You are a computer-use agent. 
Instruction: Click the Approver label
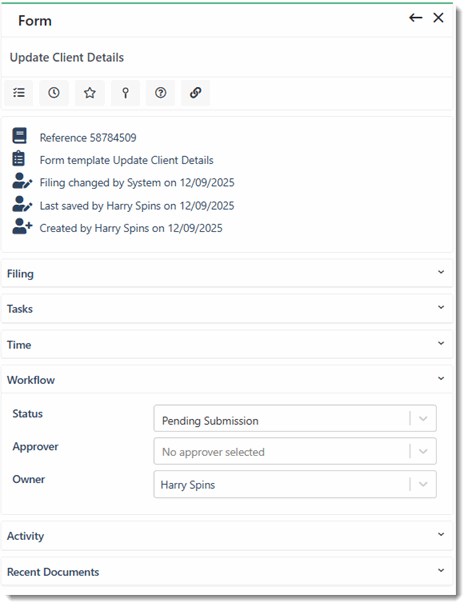point(35,447)
